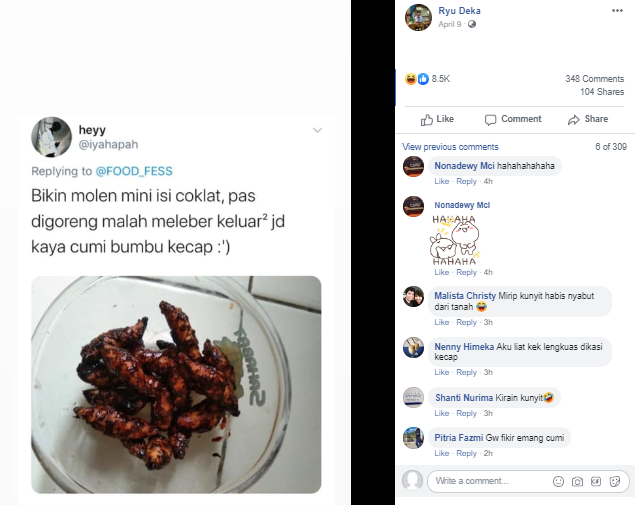Open post options three-dot menu
The width and height of the screenshot is (635, 505).
point(617,11)
